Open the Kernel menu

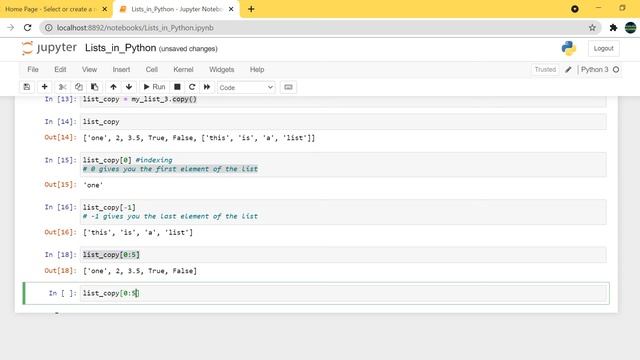pos(183,69)
